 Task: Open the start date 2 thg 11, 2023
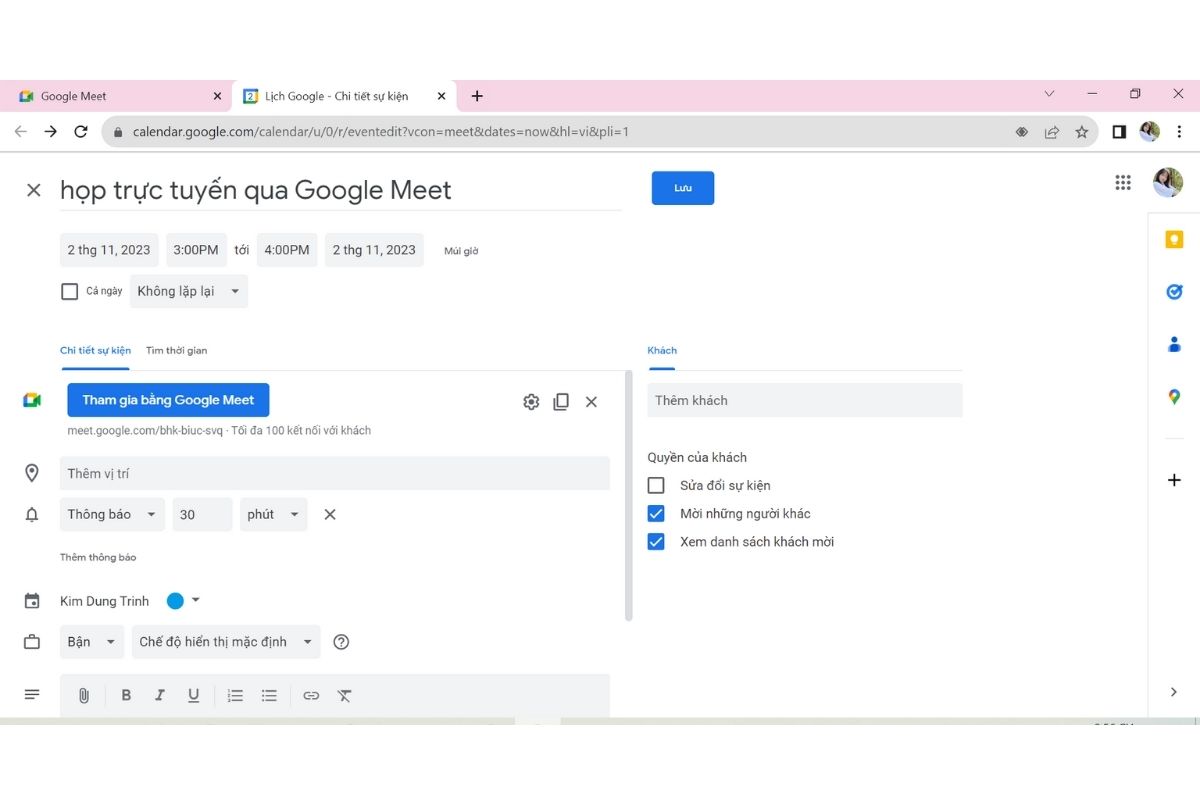[109, 250]
